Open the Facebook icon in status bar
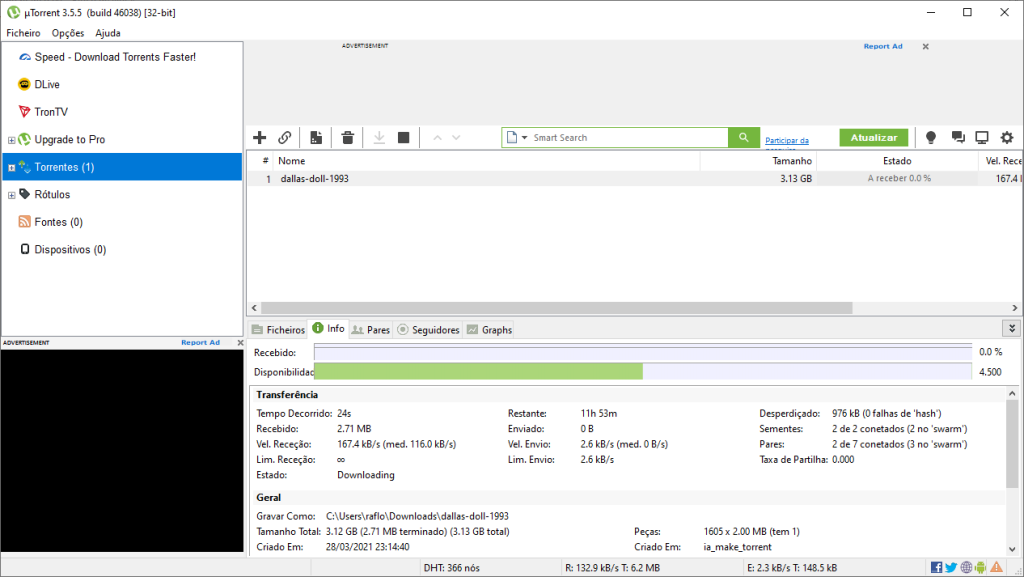 point(936,567)
